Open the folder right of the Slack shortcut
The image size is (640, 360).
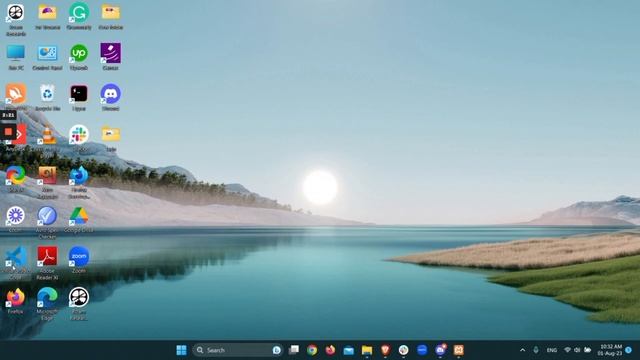coord(111,138)
